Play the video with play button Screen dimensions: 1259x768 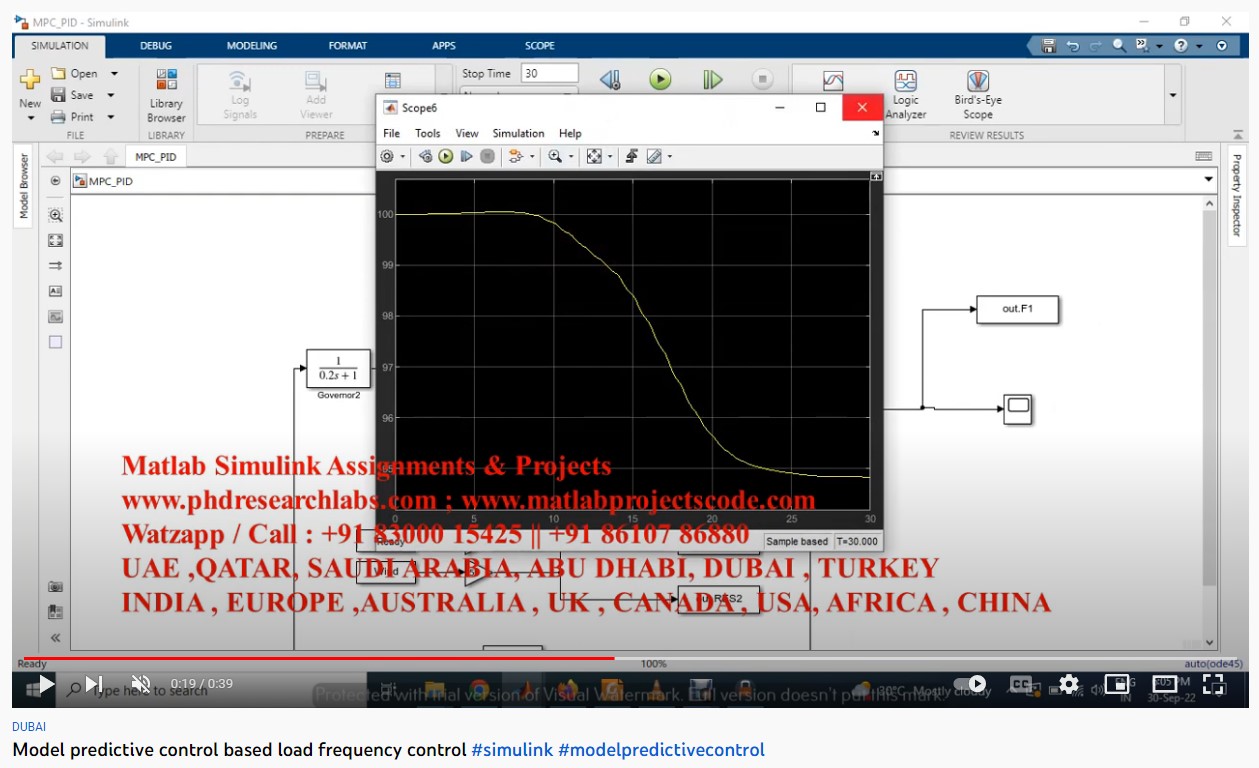[46, 685]
